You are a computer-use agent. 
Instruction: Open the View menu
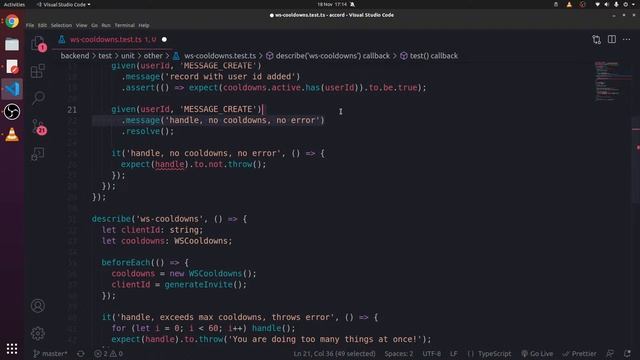click(x=81, y=25)
